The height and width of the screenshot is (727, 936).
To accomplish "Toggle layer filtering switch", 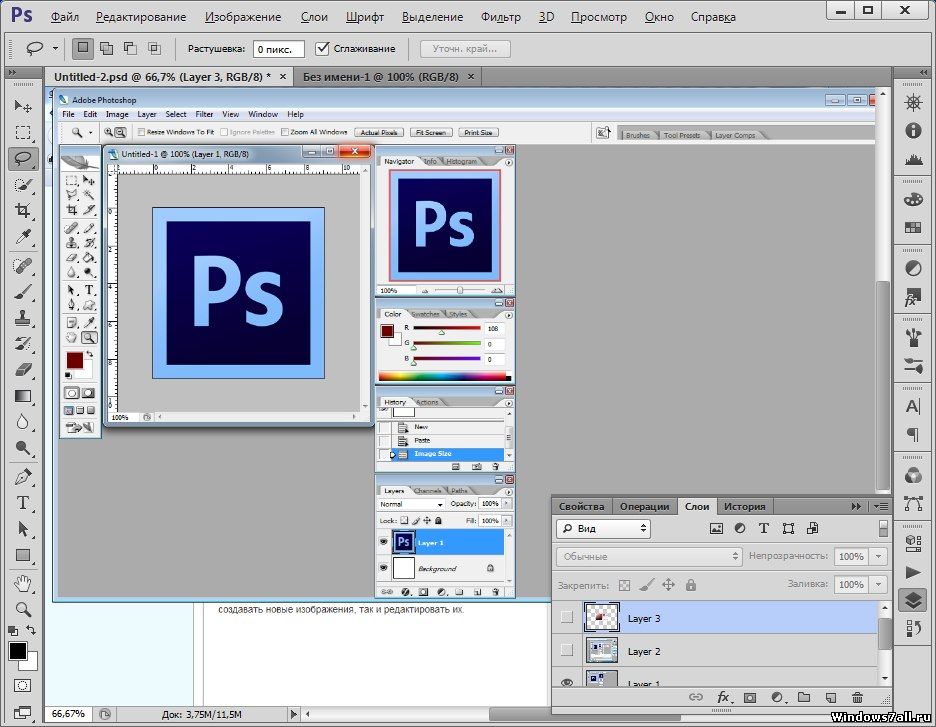I will click(883, 528).
